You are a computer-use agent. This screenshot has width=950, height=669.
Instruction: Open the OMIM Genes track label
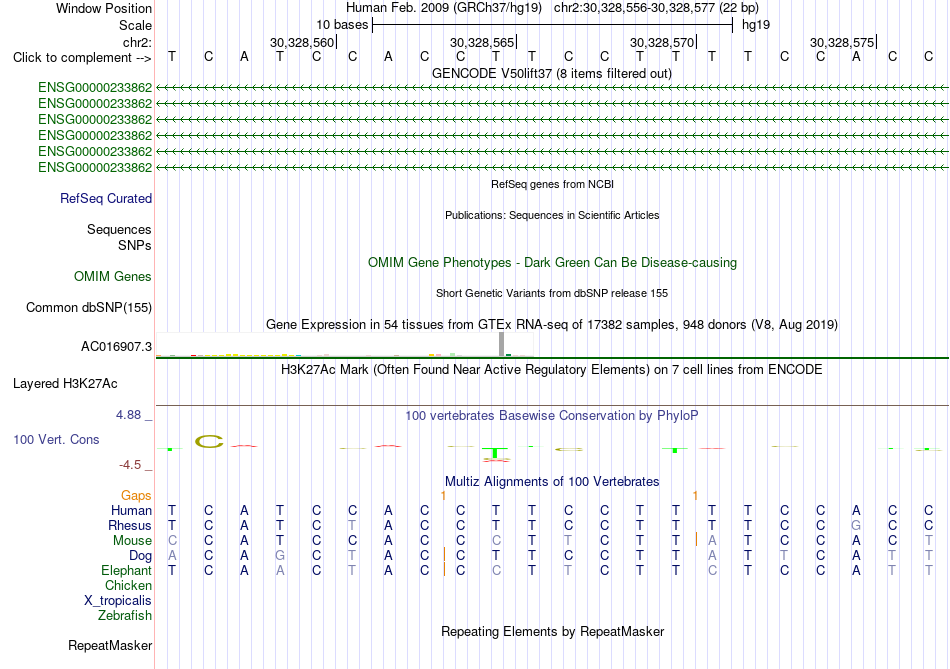(x=113, y=276)
